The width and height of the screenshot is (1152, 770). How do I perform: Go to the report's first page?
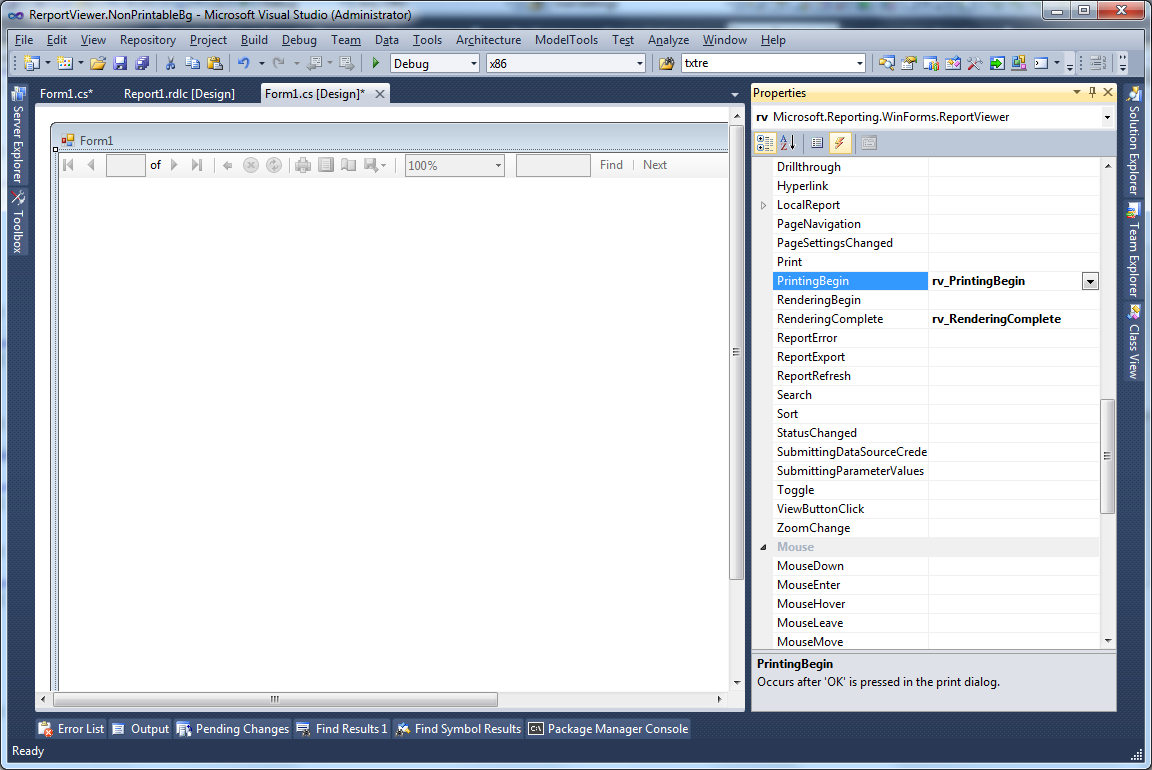68,165
